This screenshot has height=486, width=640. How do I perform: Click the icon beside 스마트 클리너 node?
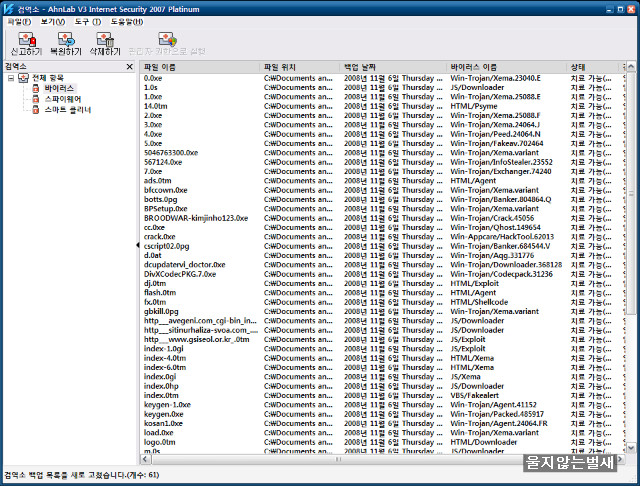pos(36,109)
